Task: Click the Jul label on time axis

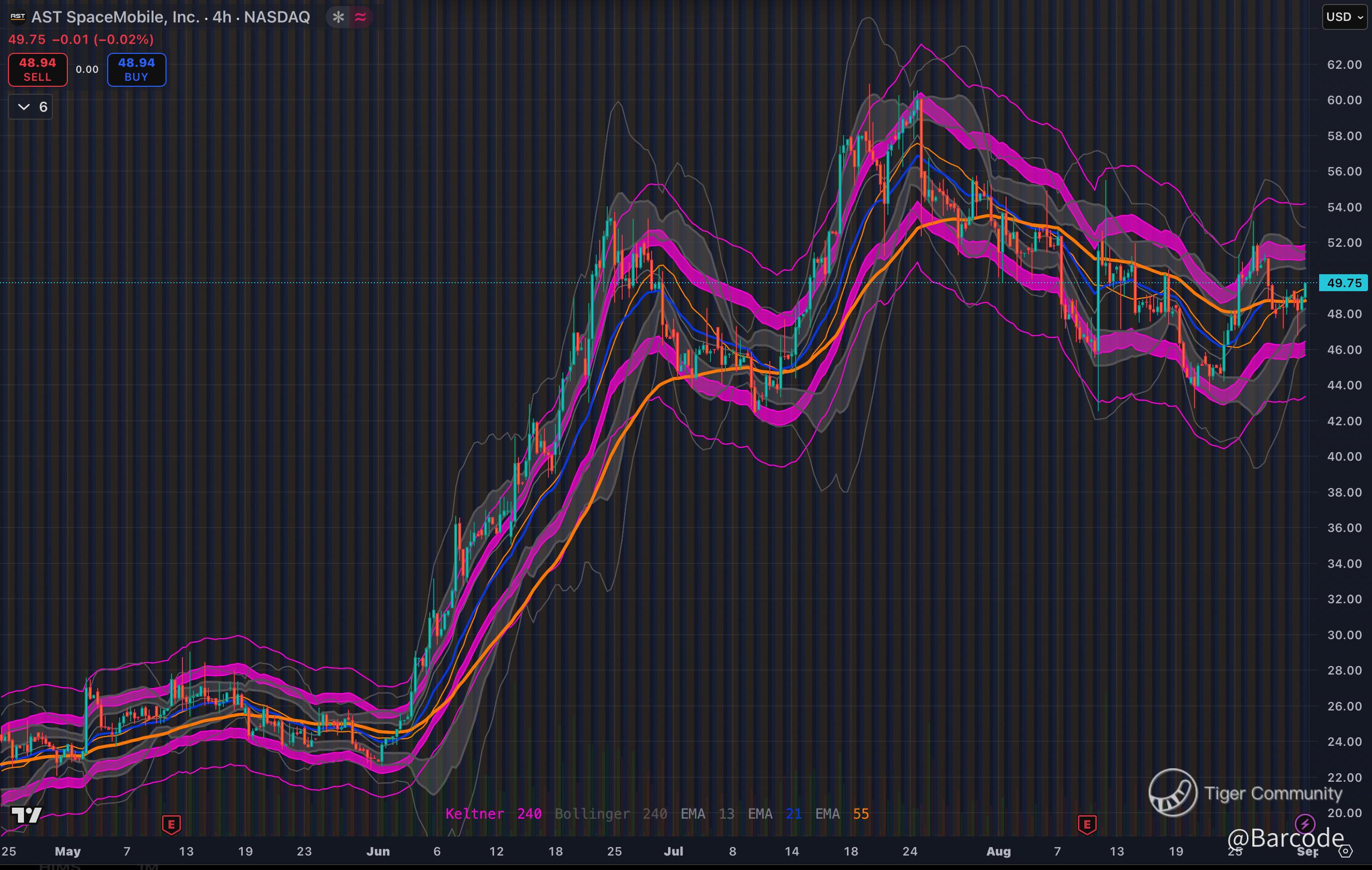Action: tap(673, 851)
